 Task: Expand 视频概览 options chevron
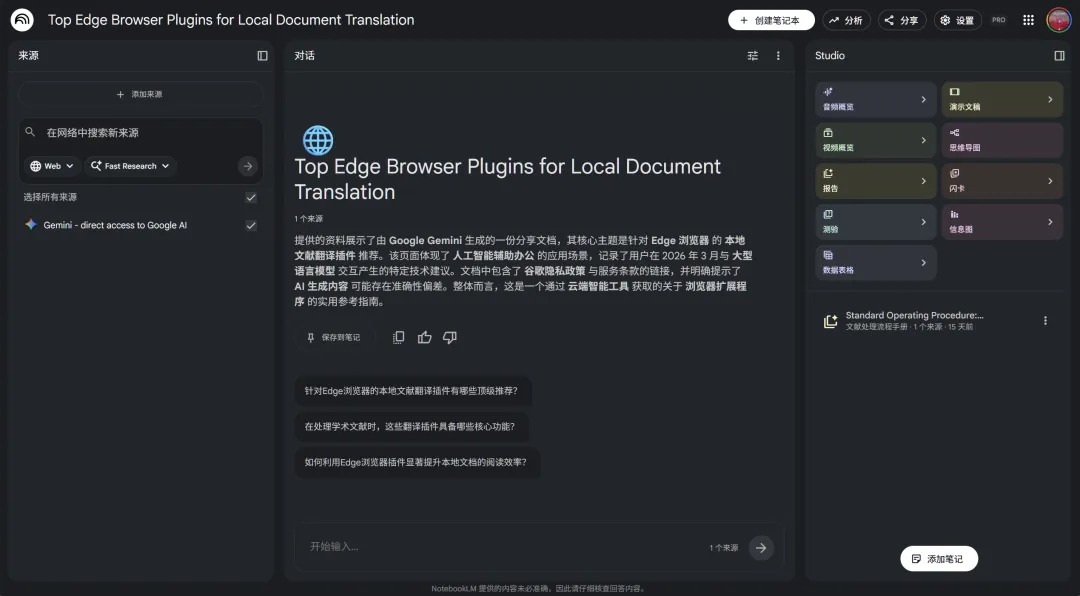click(924, 140)
